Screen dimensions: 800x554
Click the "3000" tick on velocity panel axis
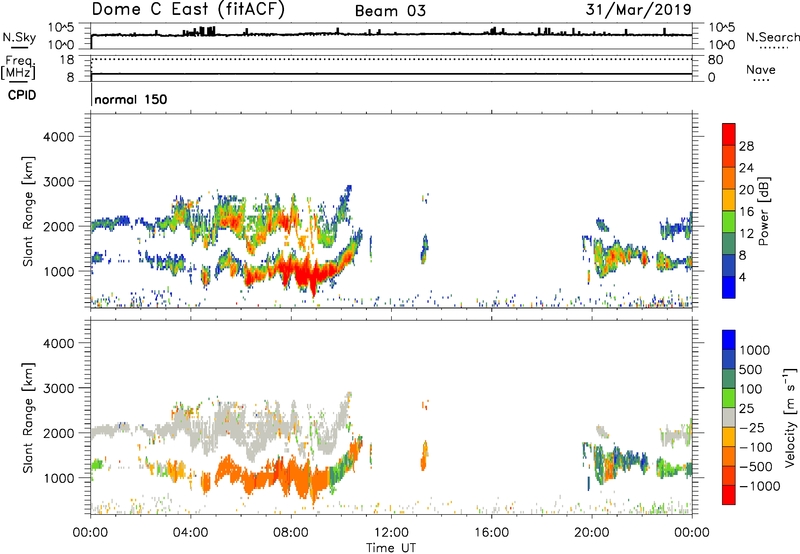tap(58, 388)
